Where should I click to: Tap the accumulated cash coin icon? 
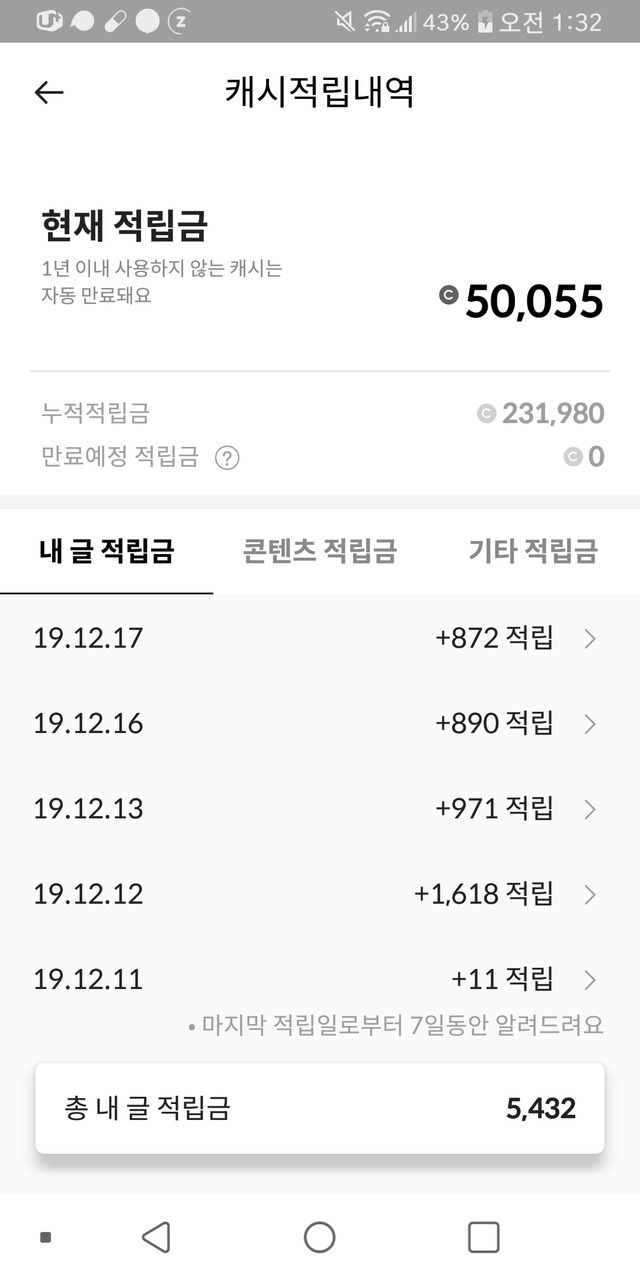(x=486, y=413)
